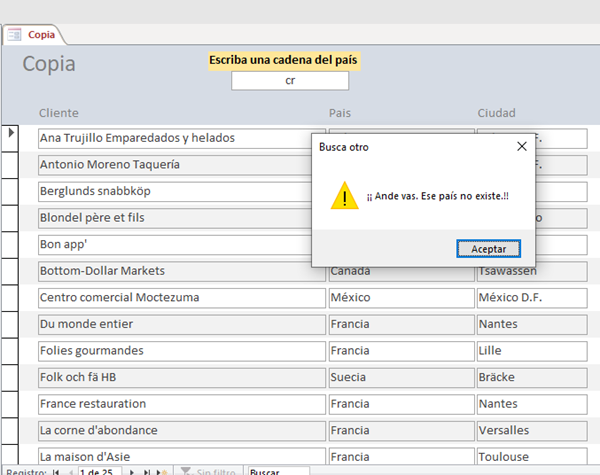Click the 'Bräcke' city field
The height and width of the screenshot is (475, 600).
[532, 377]
